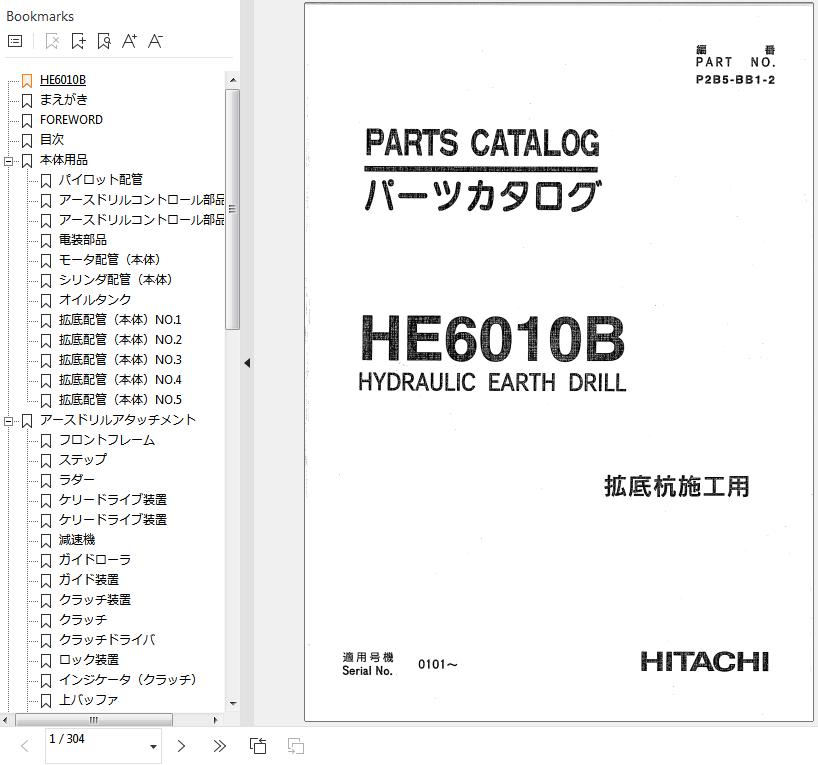
Task: Open the HE6010B bookmark
Action: click(x=63, y=80)
